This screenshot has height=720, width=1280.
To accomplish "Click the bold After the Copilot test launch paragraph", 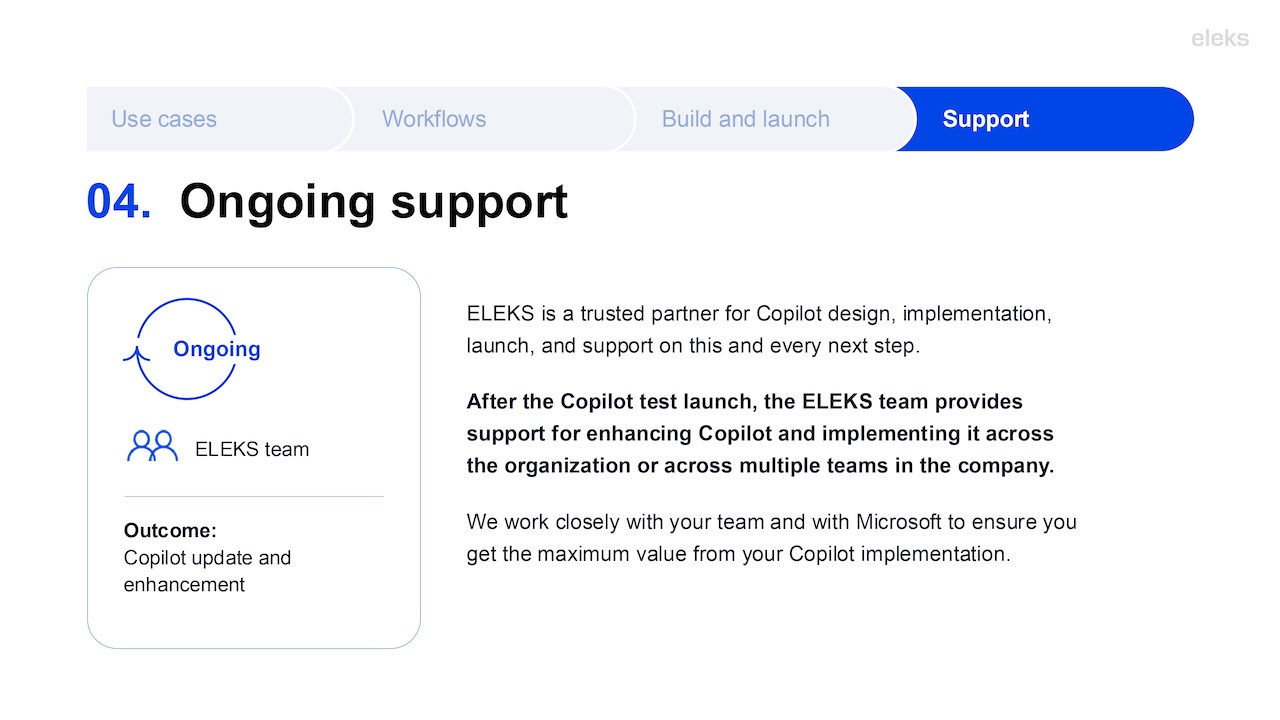I will 760,433.
